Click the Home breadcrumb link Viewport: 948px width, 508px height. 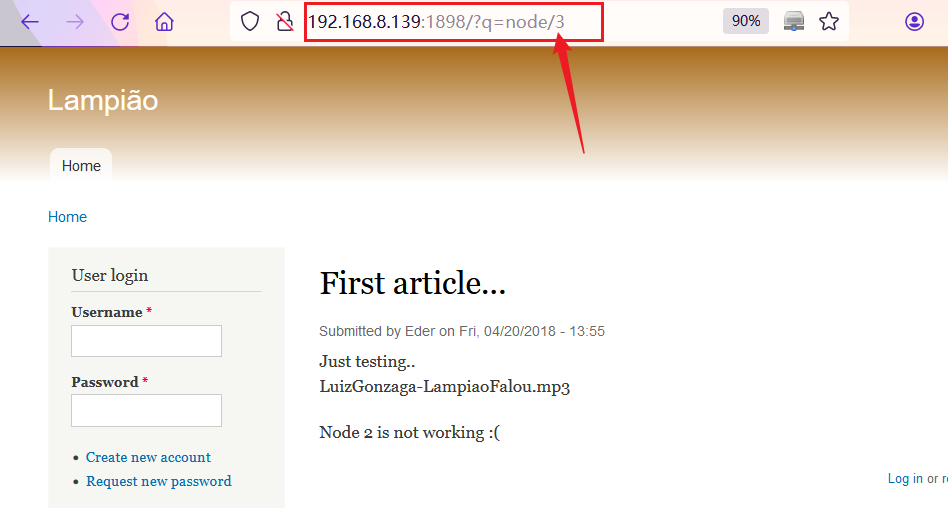click(x=67, y=217)
